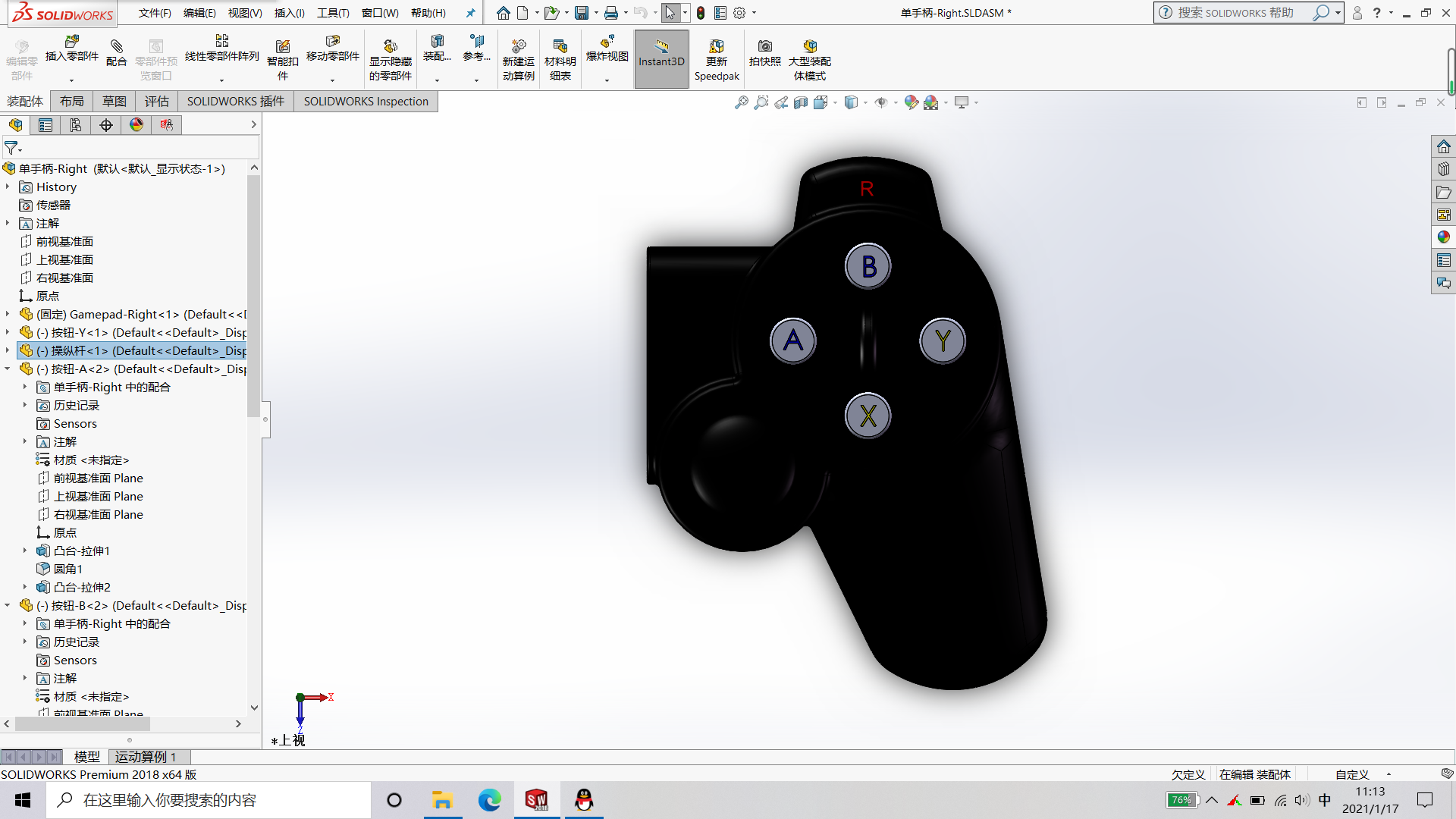
Task: Open the Appearances sphere in task pane
Action: 1443,237
